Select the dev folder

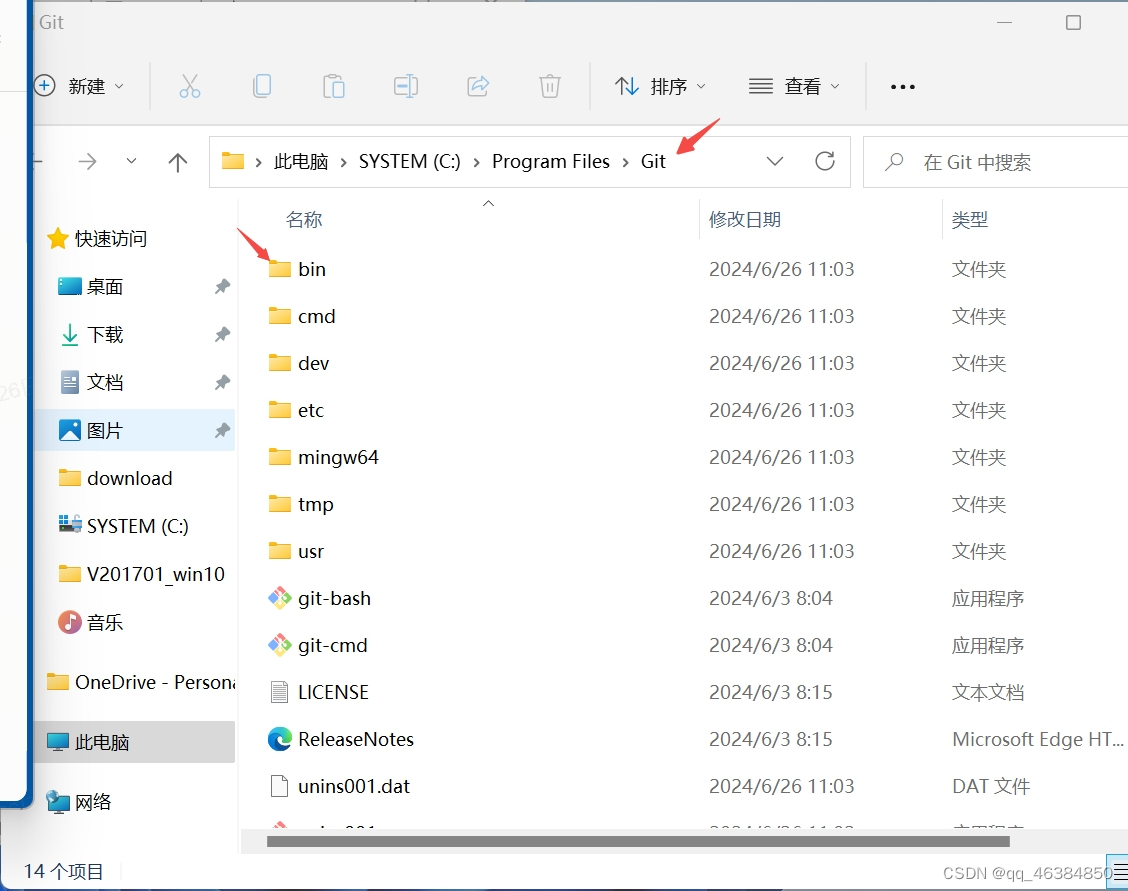(314, 363)
